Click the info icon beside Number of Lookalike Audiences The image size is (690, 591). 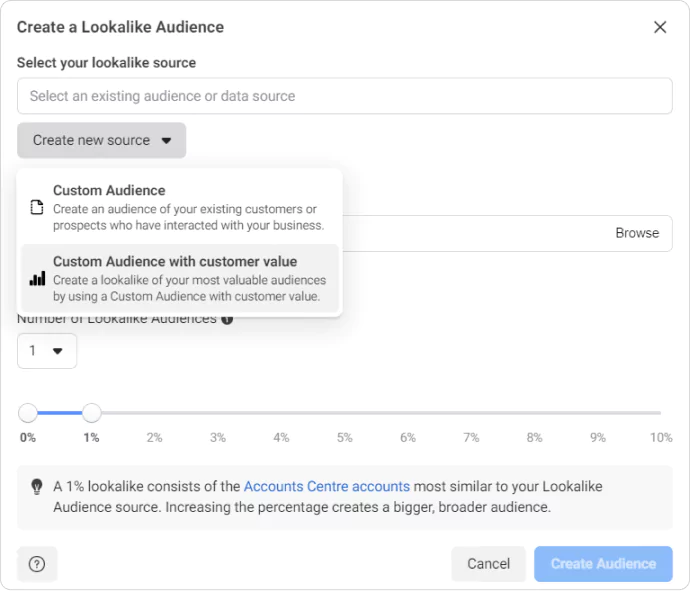coord(227,319)
